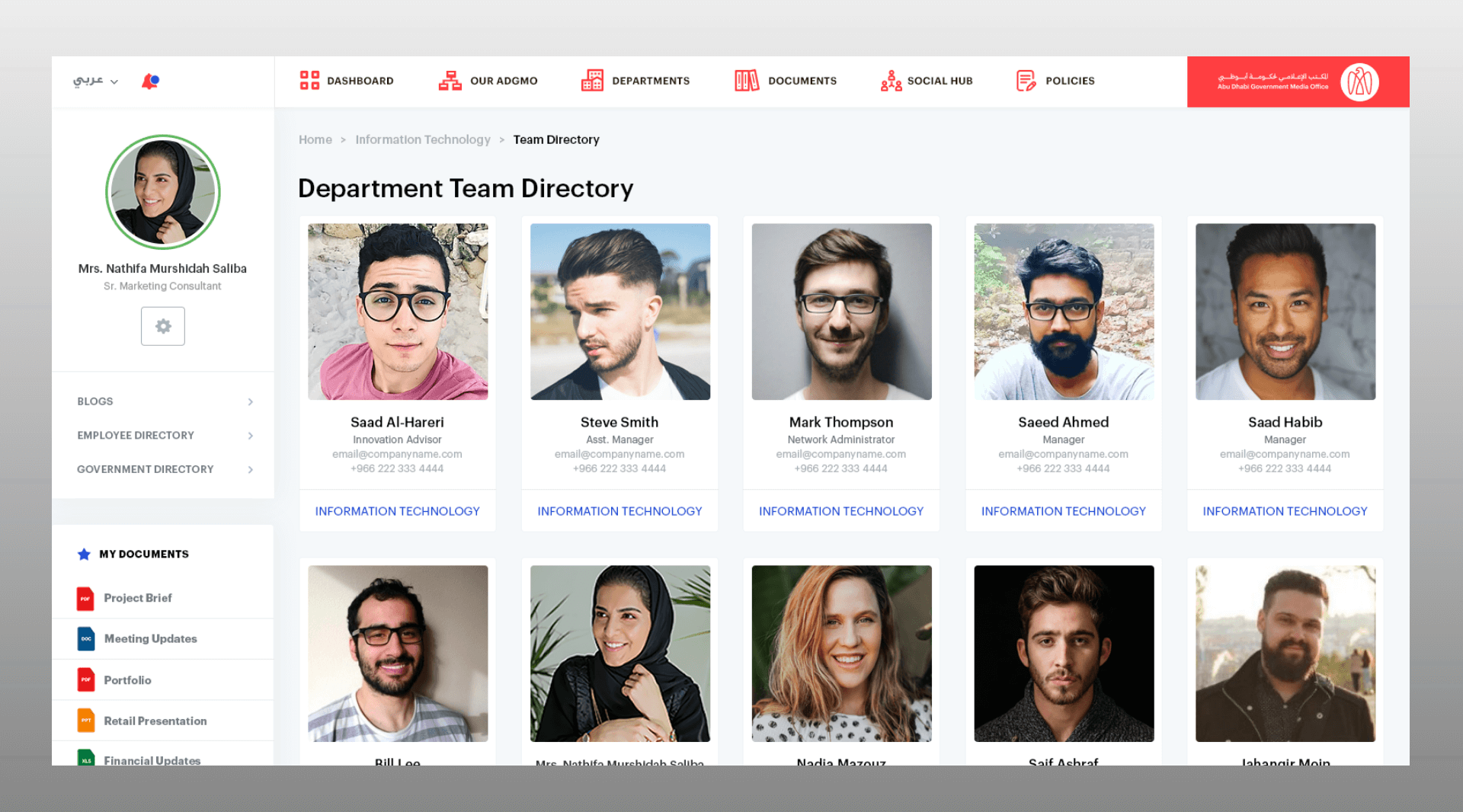This screenshot has width=1463, height=812.
Task: Click the Retail Presentation PPT file icon
Action: coord(86,721)
